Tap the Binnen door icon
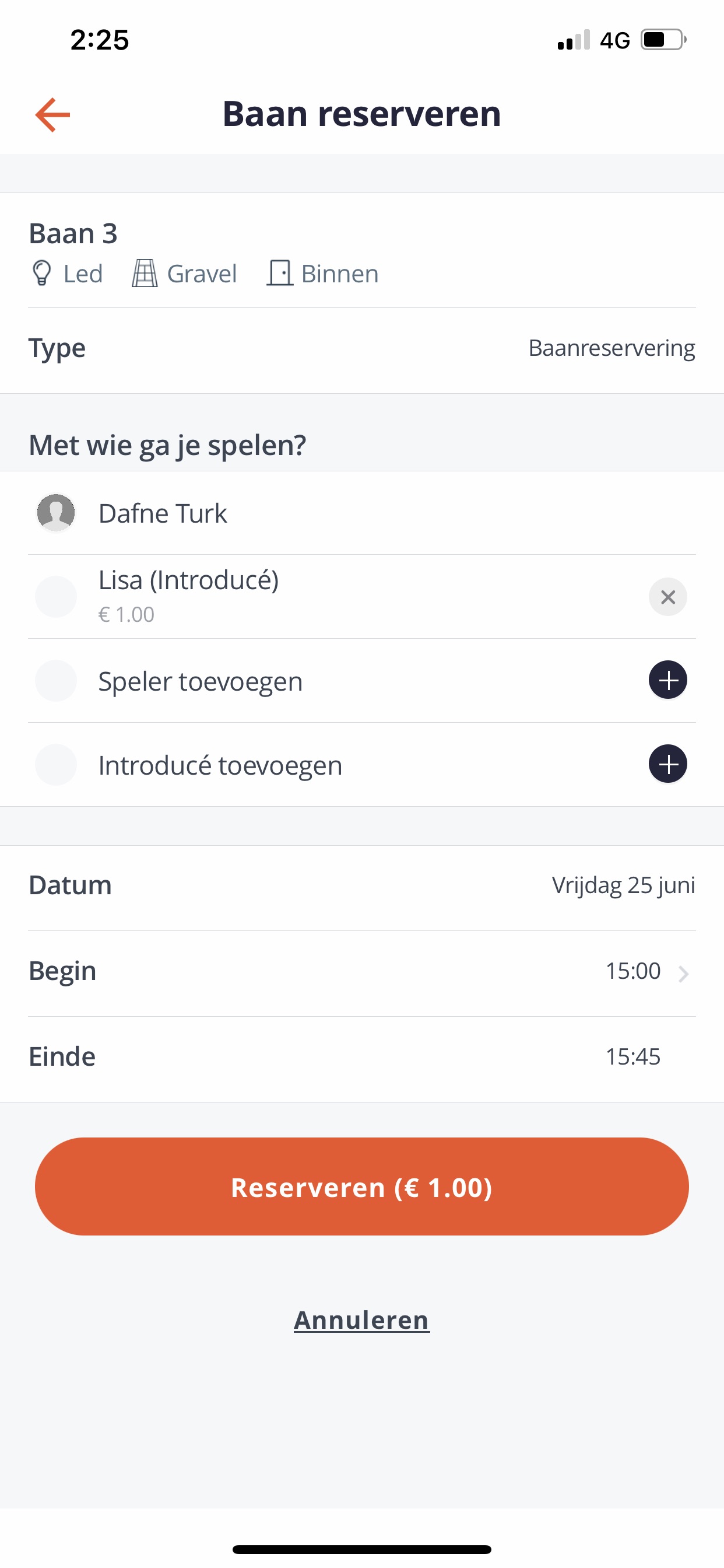Screen dimensions: 724x1568 (x=279, y=274)
